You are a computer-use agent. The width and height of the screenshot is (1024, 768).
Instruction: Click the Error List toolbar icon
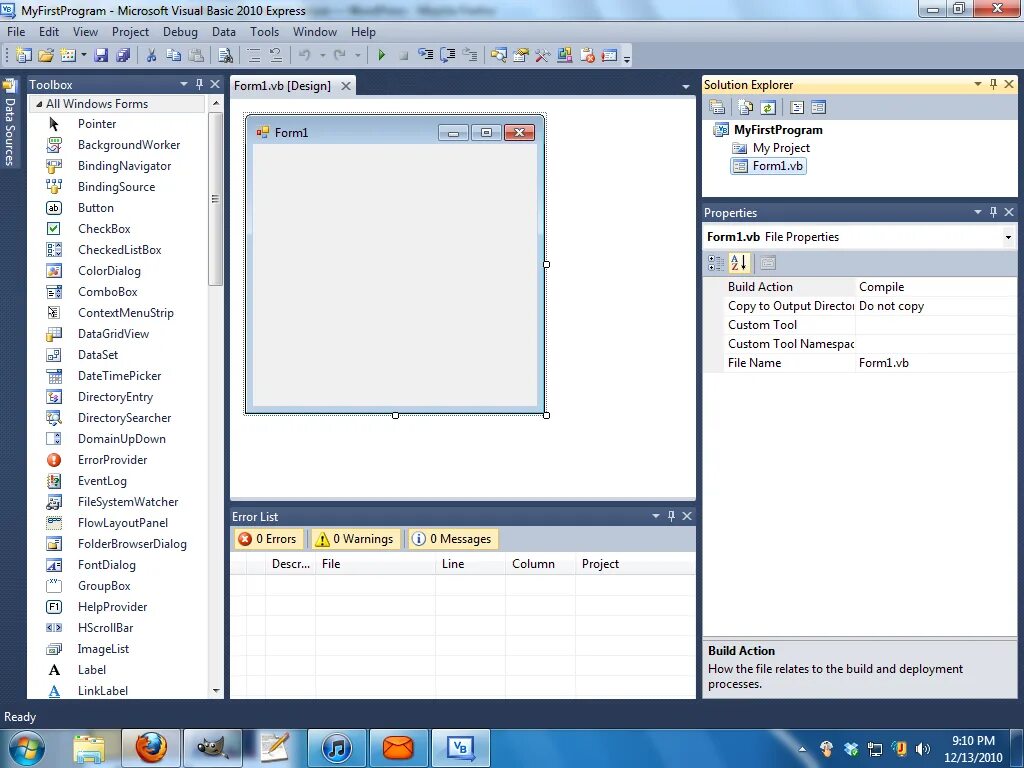coord(587,56)
